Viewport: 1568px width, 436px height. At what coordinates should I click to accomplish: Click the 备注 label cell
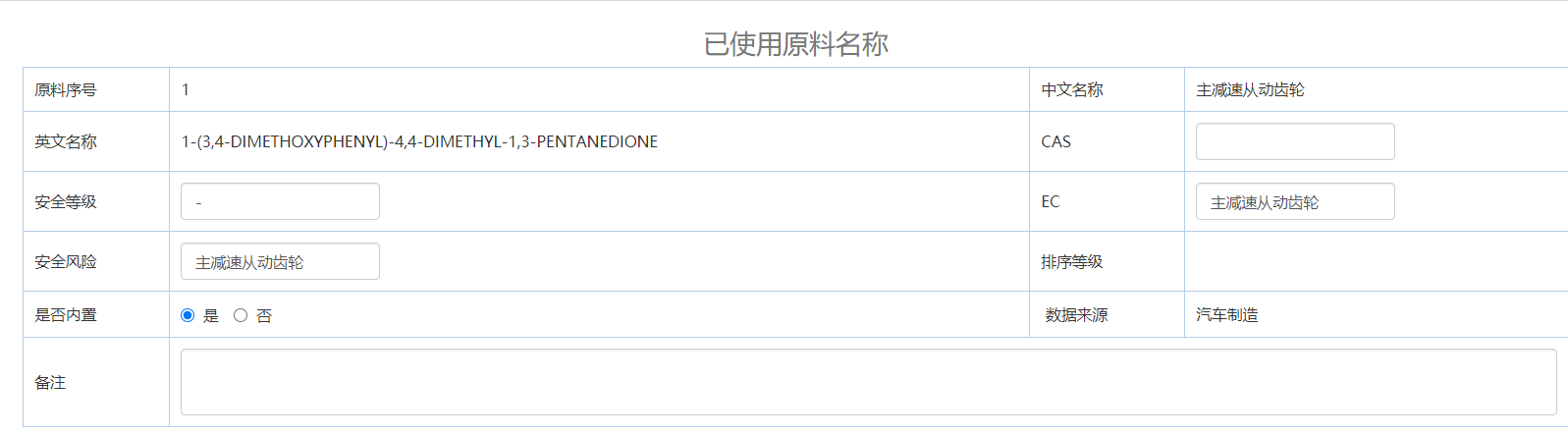(50, 382)
